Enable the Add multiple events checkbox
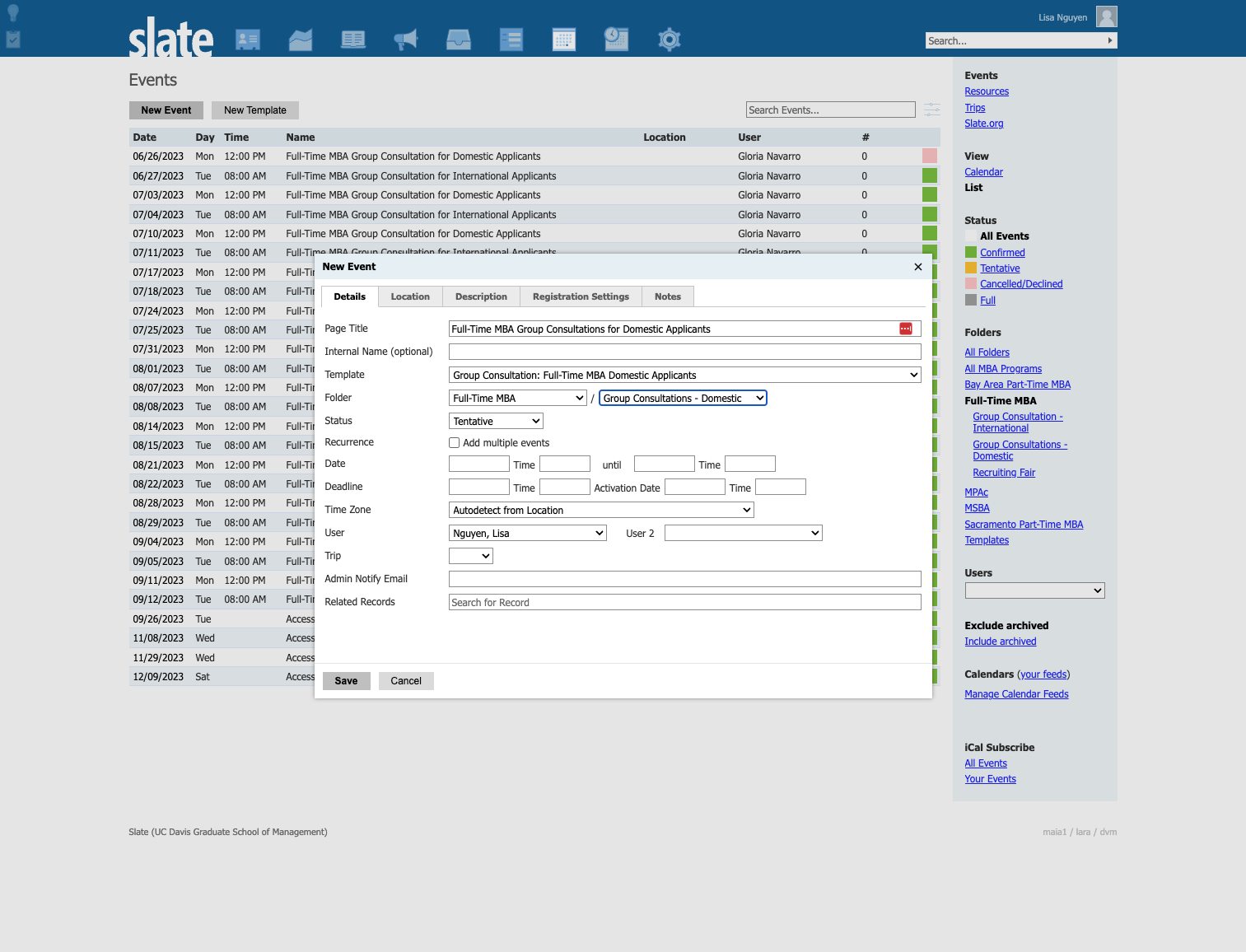The image size is (1246, 952). pyautogui.click(x=454, y=443)
